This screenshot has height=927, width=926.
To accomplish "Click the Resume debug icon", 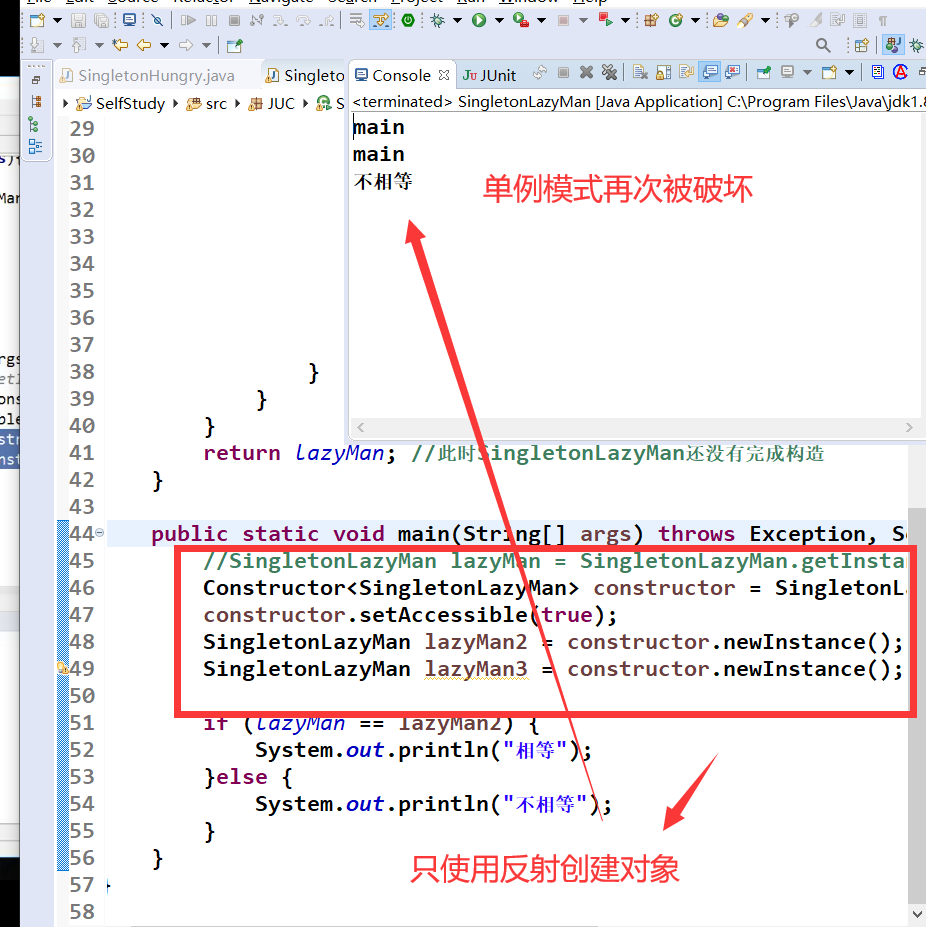I will pos(189,21).
